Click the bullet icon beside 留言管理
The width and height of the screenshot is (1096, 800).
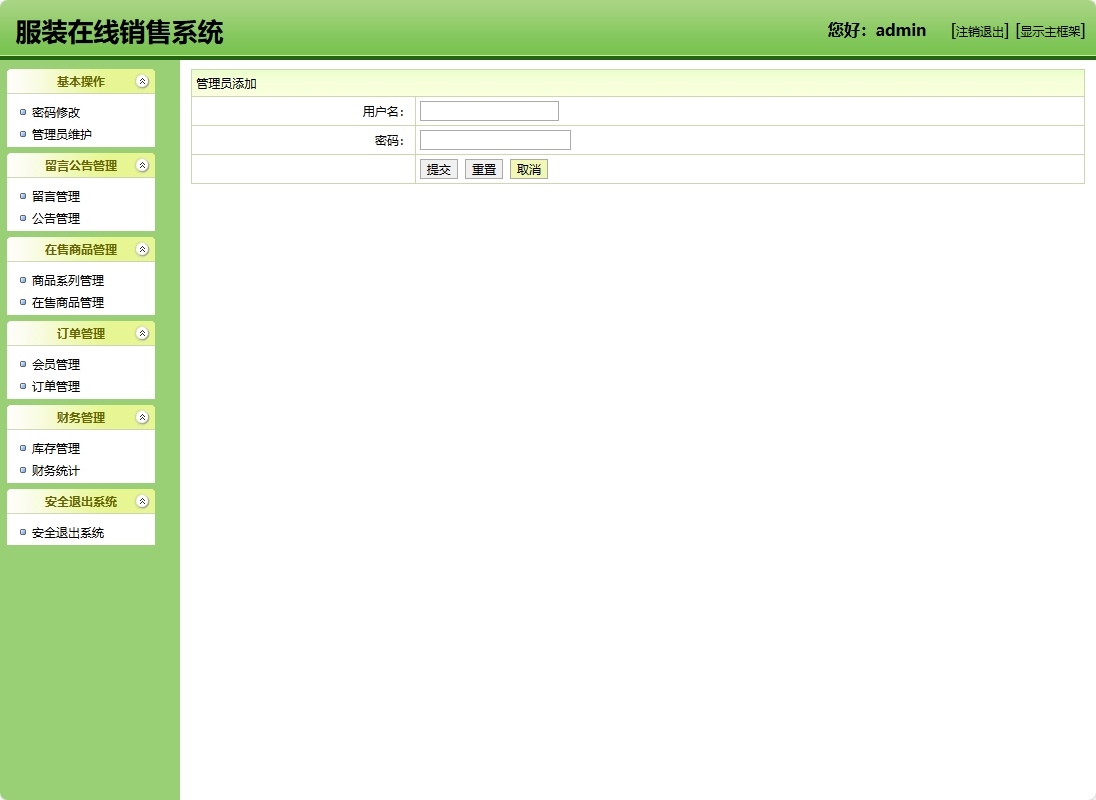point(23,196)
